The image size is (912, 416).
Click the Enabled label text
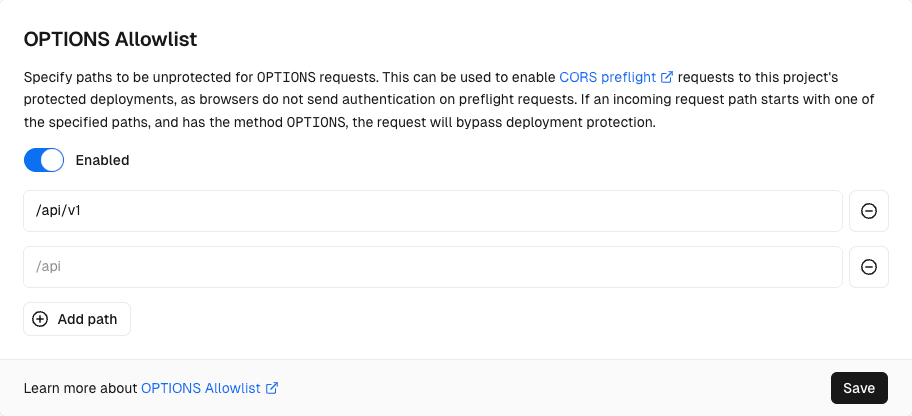click(102, 160)
